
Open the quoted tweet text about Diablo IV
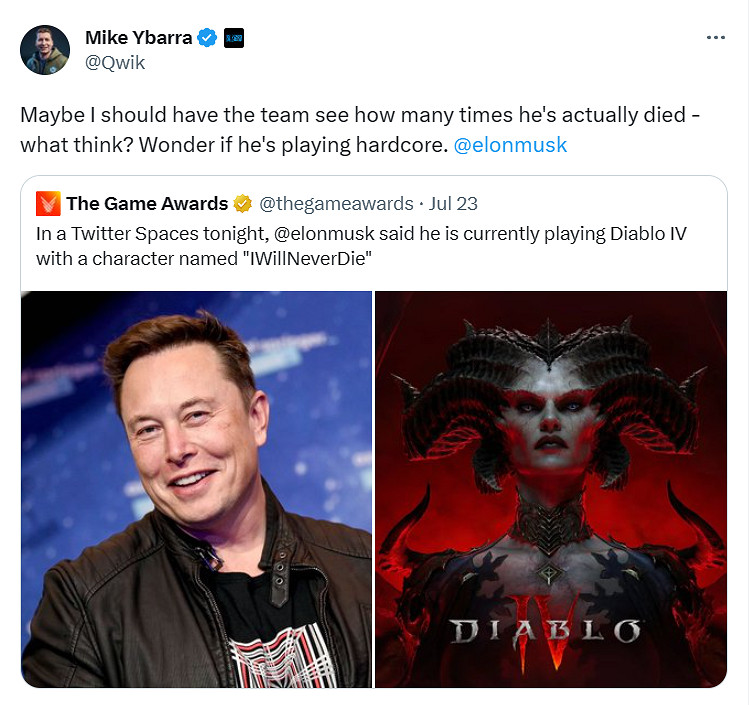(x=361, y=246)
